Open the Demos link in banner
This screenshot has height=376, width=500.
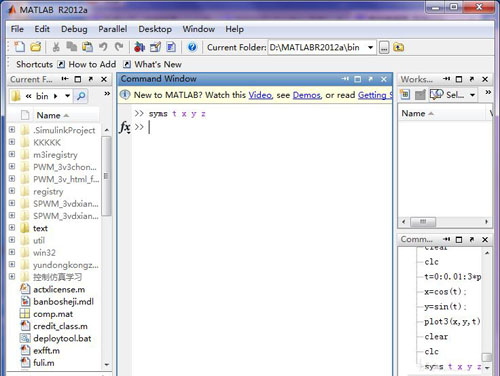point(307,95)
